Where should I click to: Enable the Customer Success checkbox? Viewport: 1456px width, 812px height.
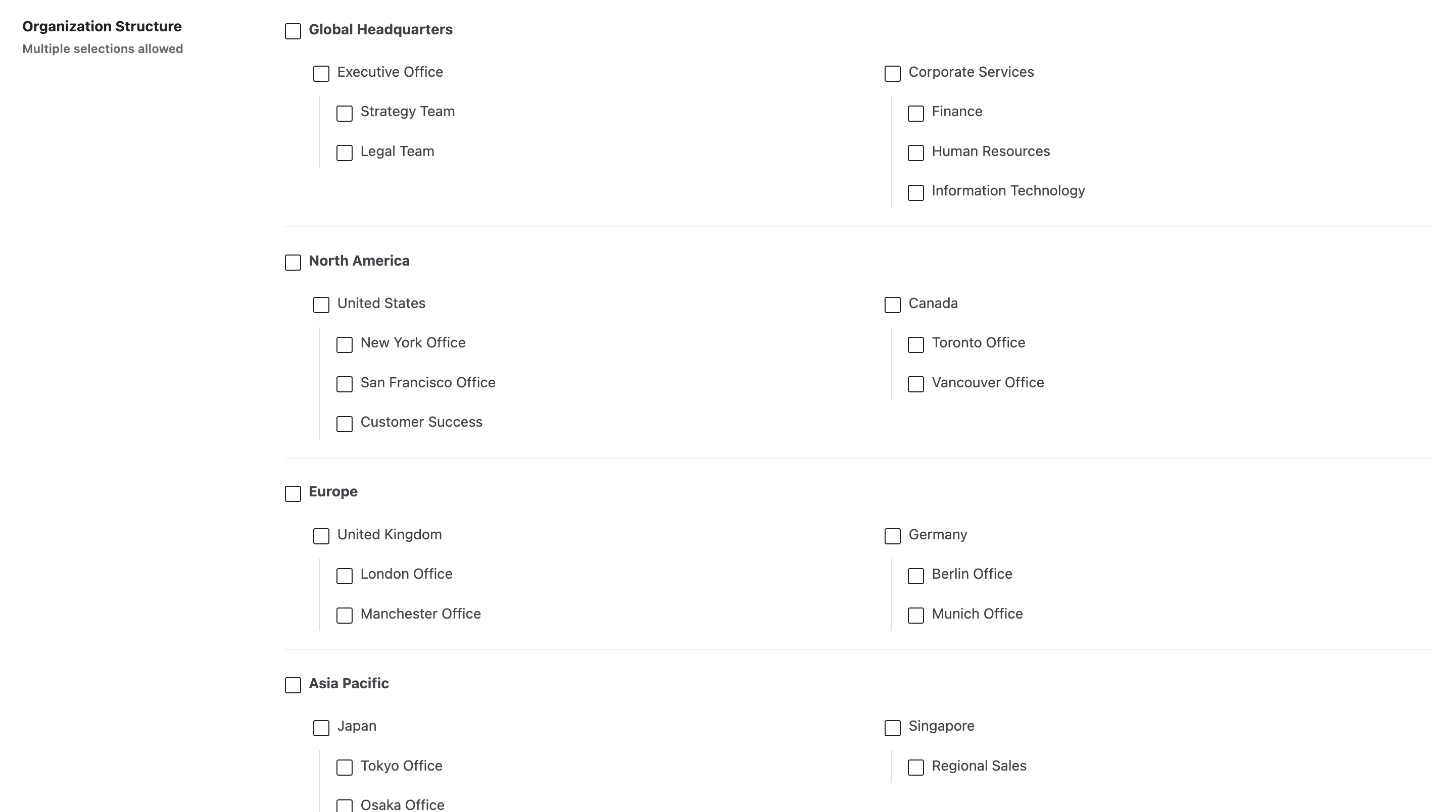click(344, 424)
